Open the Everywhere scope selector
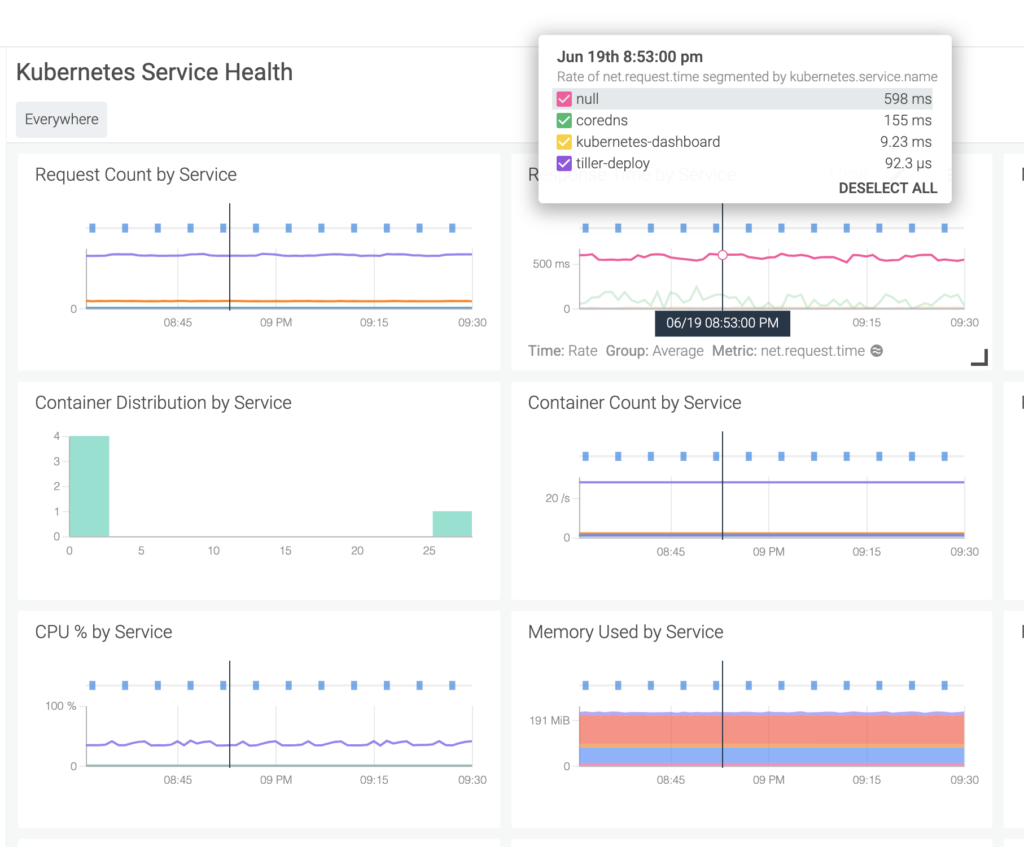Viewport: 1024px width, 847px height. coord(62,119)
